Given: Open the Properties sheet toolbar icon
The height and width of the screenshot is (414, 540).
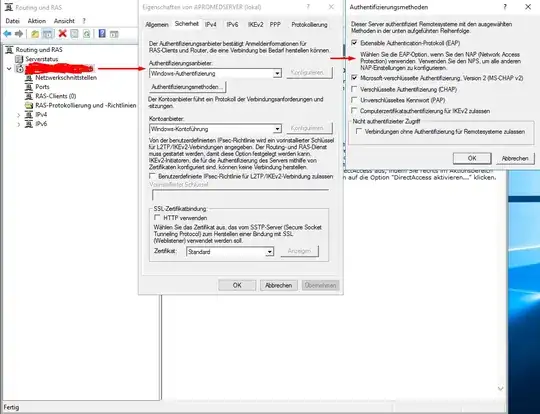Looking at the screenshot, I should pyautogui.click(x=74, y=34).
